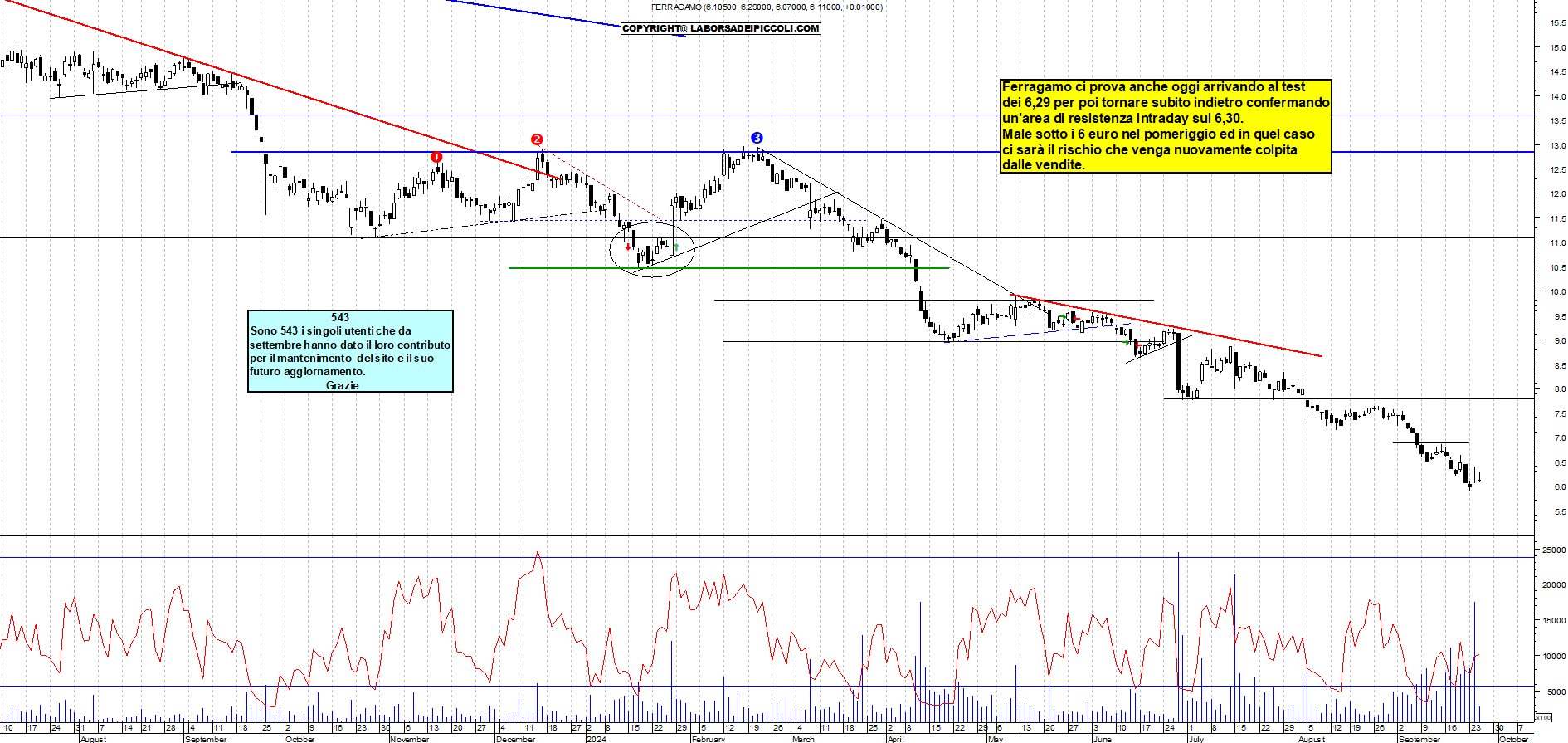
Task: Click the 10000 volume axis label
Action: click(1553, 656)
